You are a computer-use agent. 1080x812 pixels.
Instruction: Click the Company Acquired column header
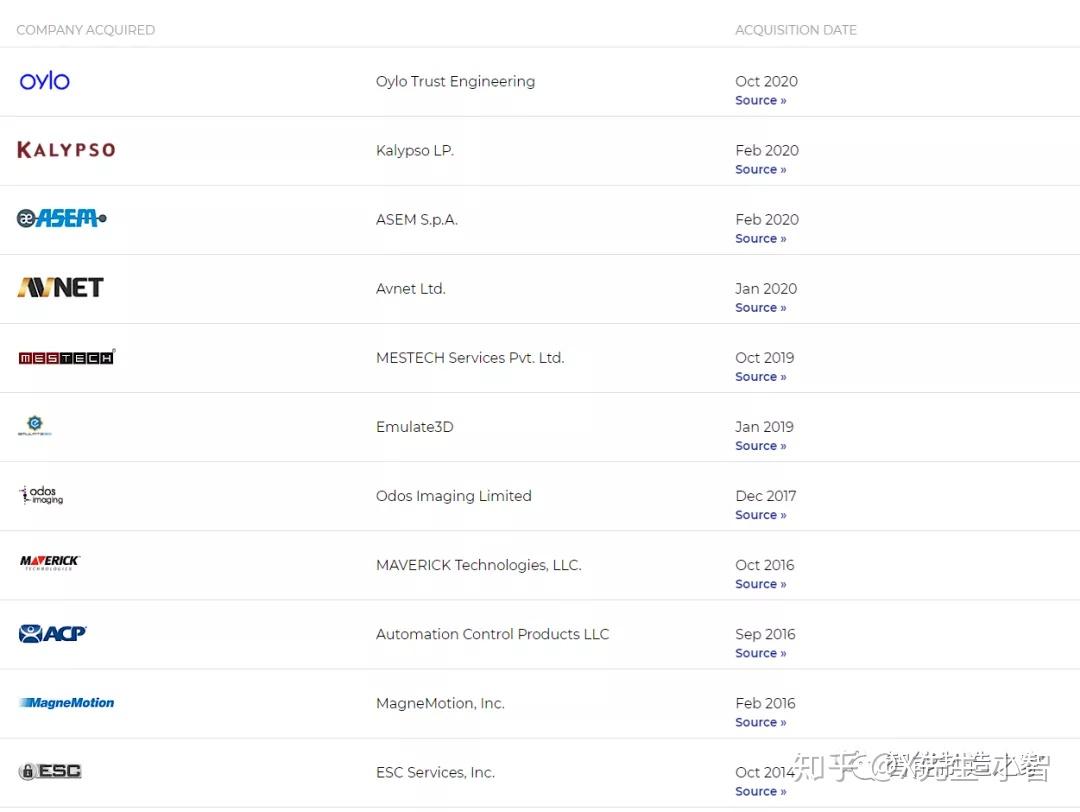[85, 30]
